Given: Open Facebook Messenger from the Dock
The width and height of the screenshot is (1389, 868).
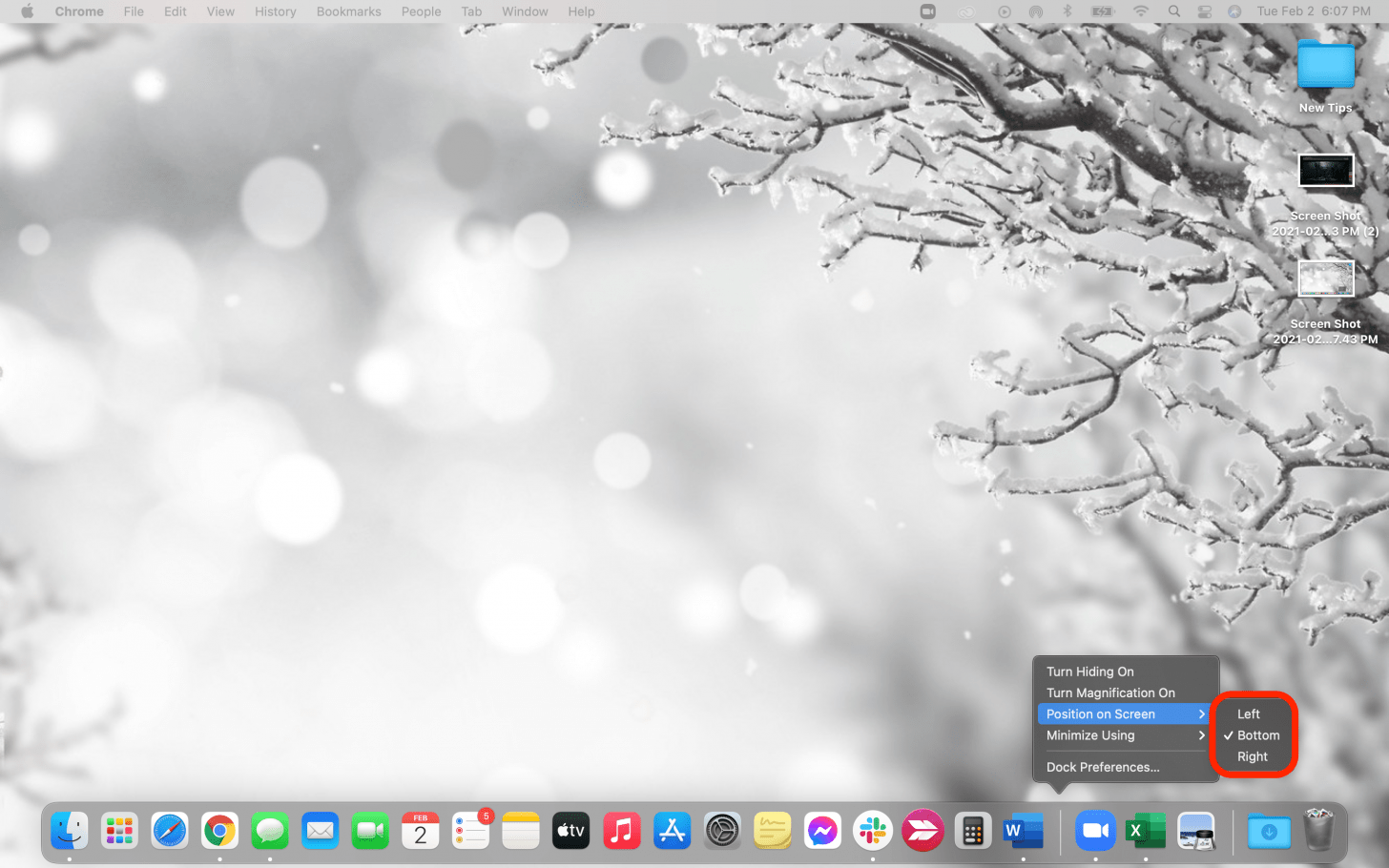Looking at the screenshot, I should [822, 830].
